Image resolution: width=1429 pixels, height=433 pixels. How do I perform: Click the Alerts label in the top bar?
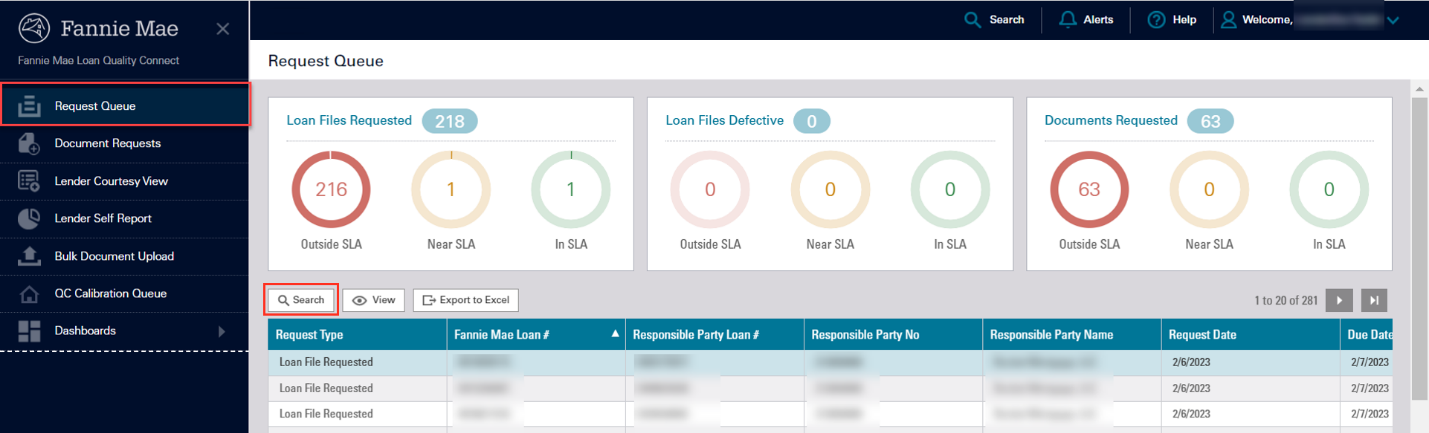[1098, 20]
